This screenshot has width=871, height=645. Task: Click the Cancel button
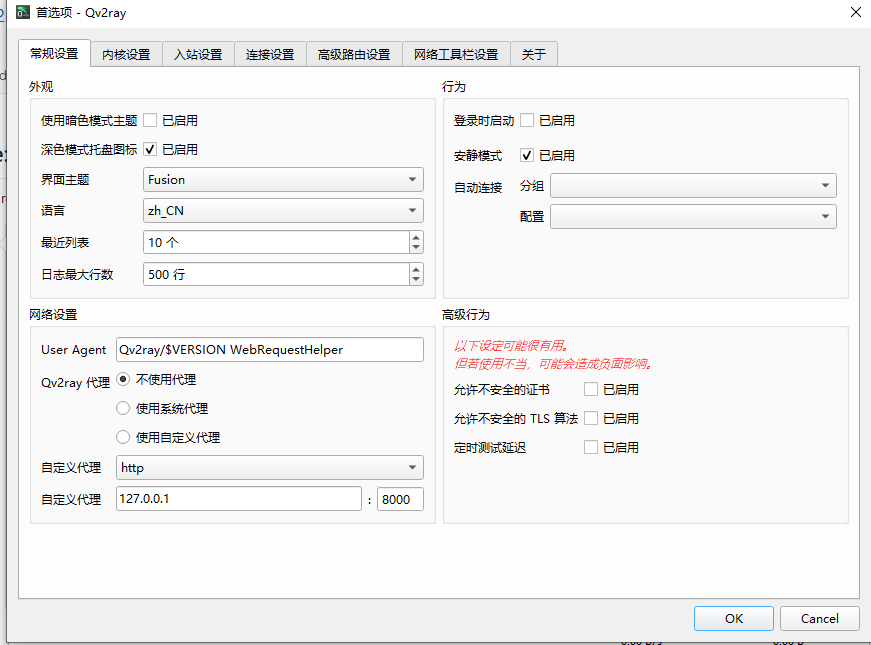819,618
